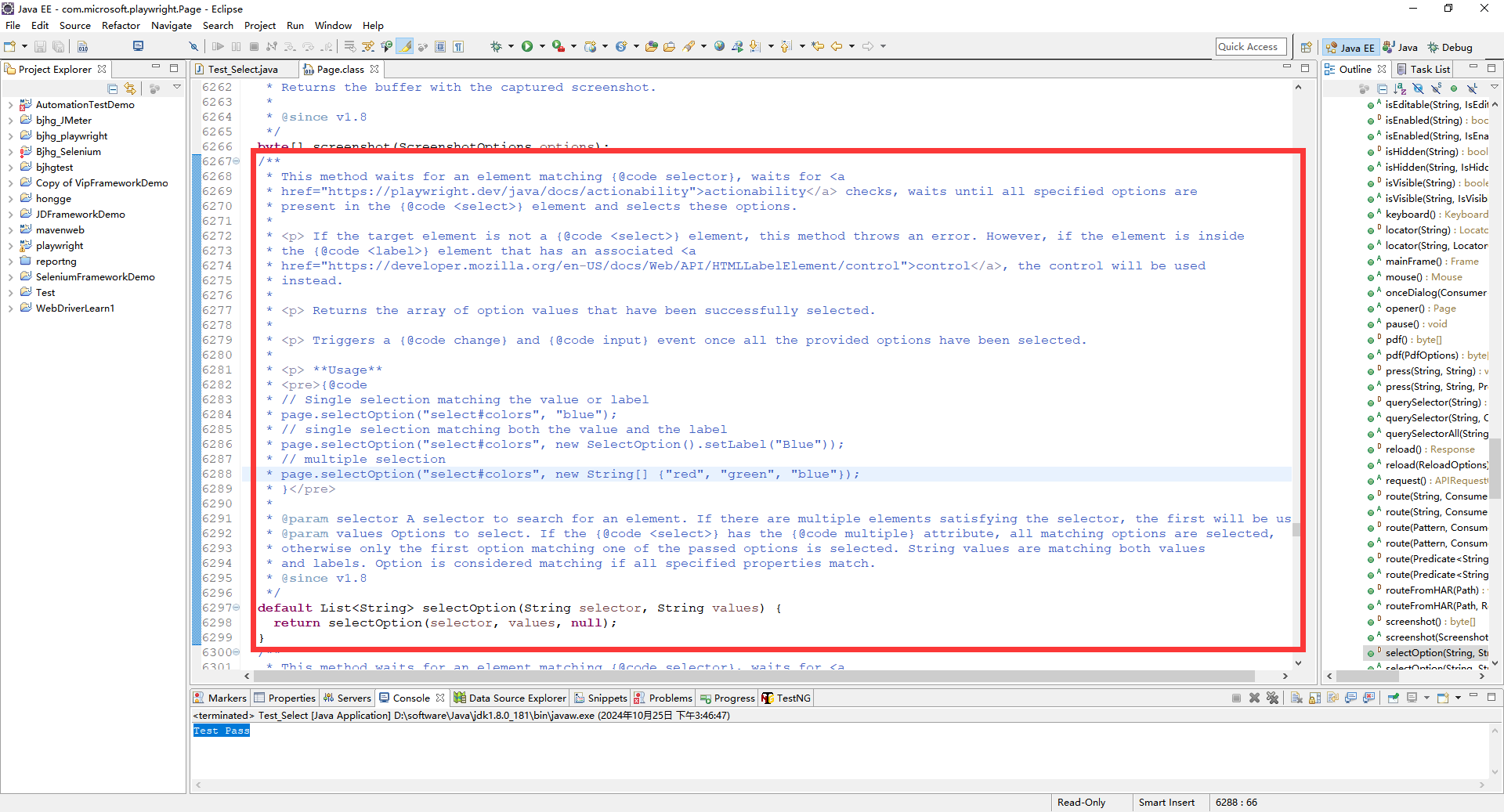The image size is (1504, 812).
Task: Expand the SeleniumFrameworkDemo project node
Action: (x=10, y=277)
